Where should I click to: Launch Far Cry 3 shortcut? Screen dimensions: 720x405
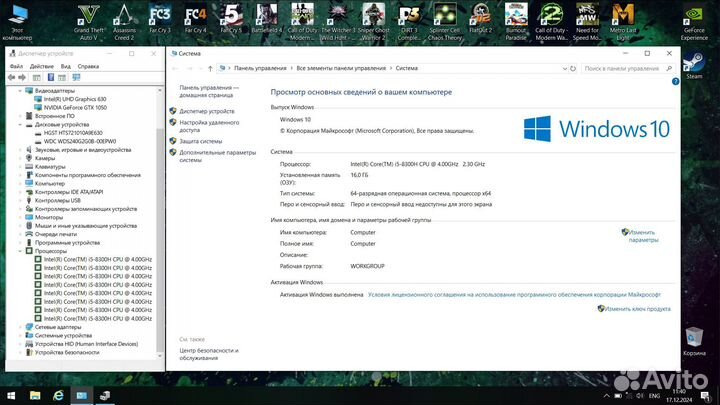click(x=160, y=19)
